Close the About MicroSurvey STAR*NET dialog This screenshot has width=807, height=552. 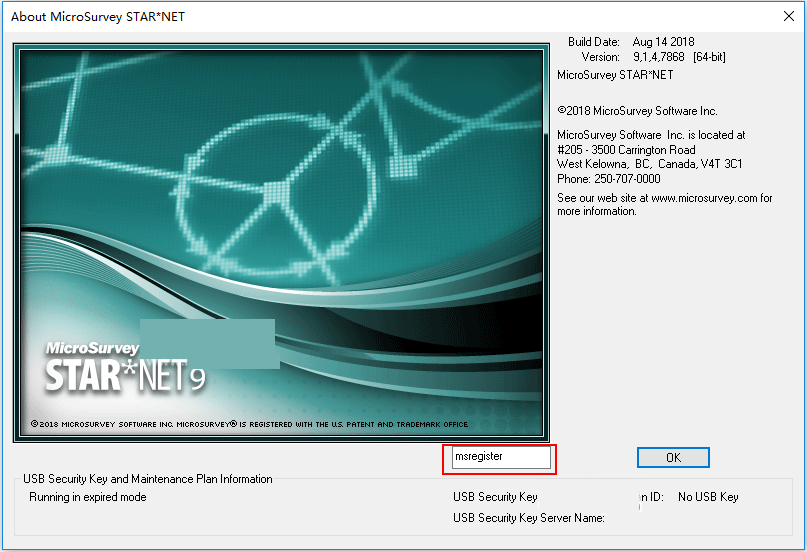[x=788, y=16]
